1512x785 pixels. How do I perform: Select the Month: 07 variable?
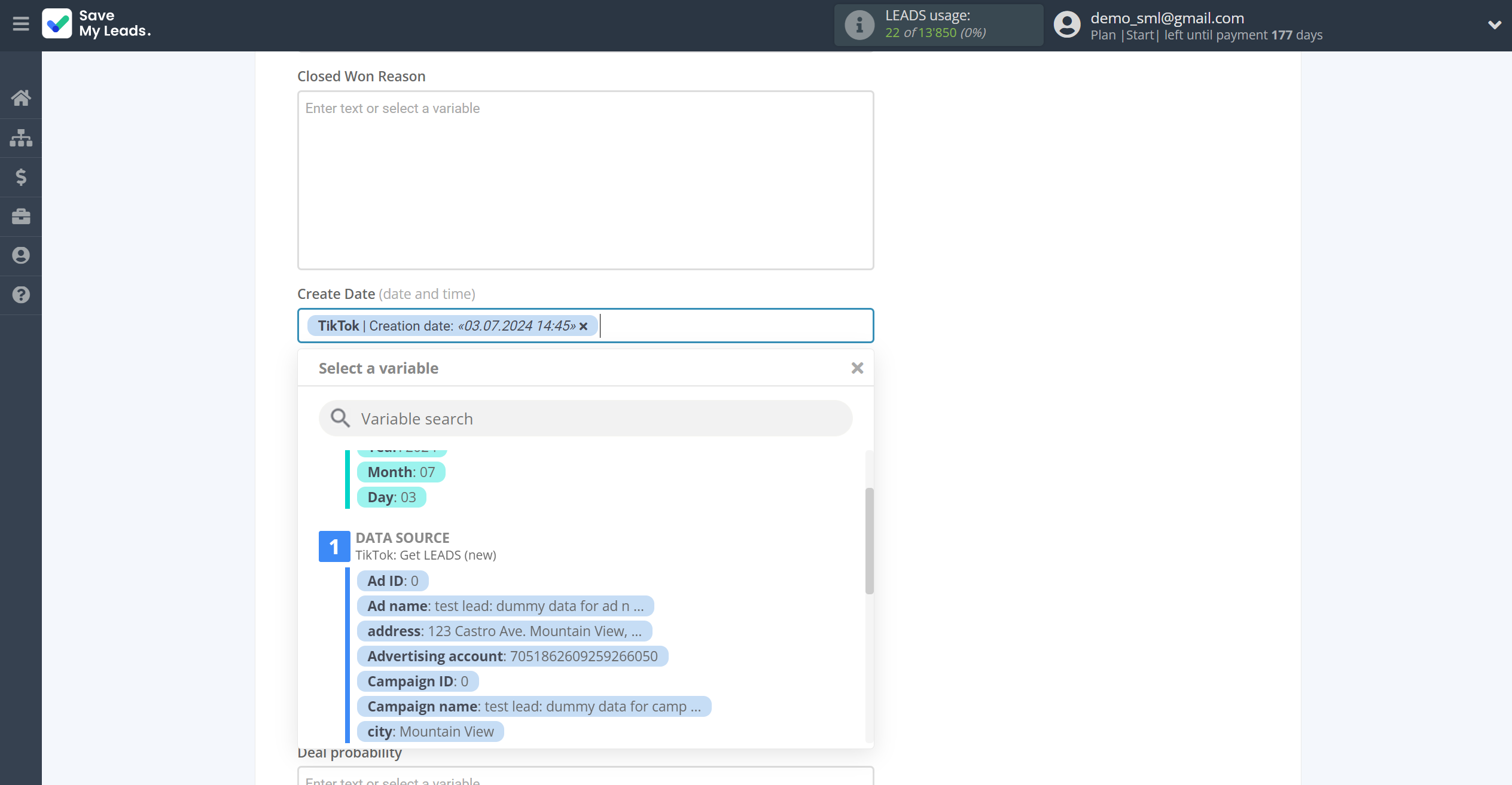[x=401, y=472]
